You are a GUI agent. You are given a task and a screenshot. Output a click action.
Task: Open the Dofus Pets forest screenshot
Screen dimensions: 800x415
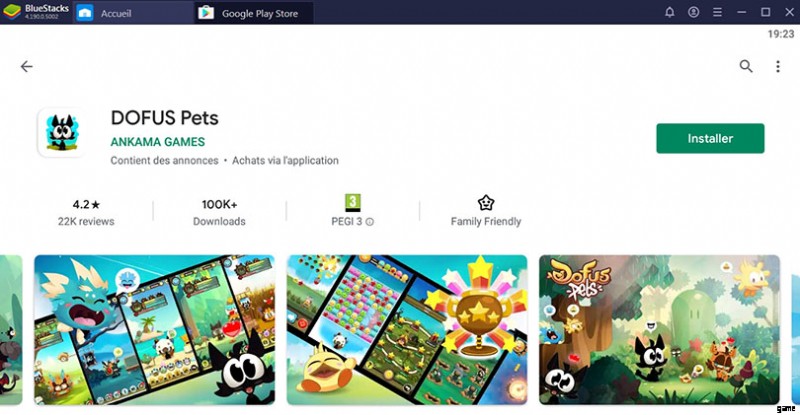tap(659, 330)
